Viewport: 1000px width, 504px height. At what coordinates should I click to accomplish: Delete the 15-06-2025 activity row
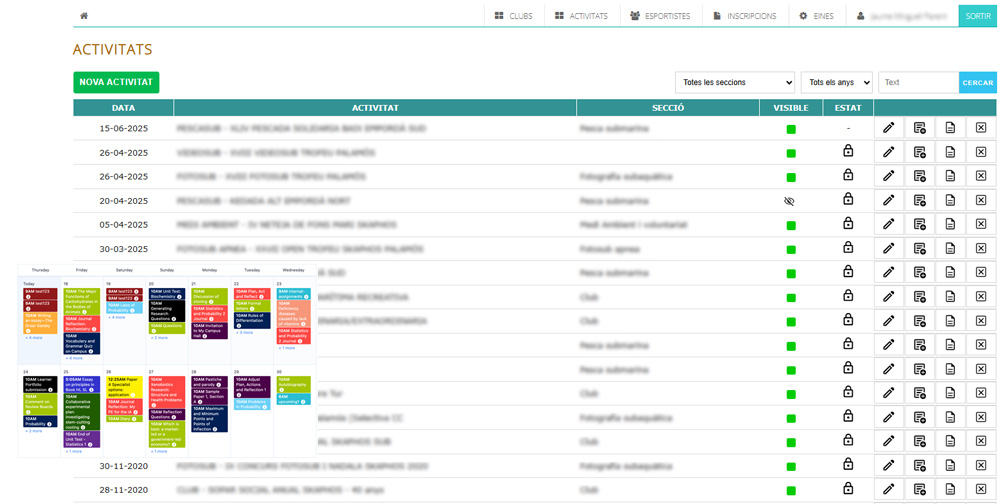pyautogui.click(x=981, y=128)
